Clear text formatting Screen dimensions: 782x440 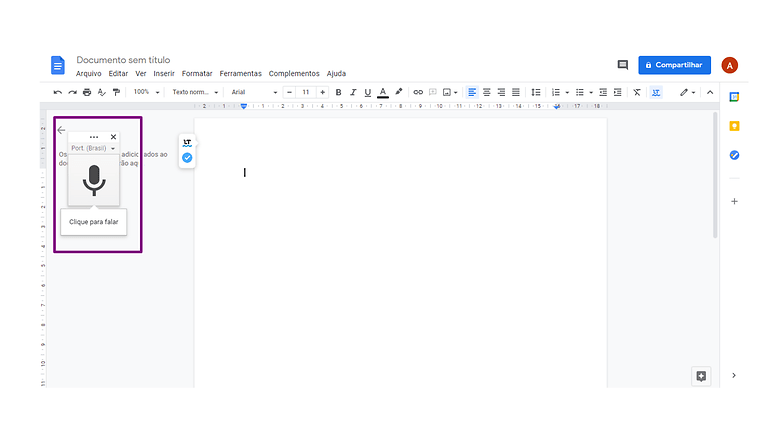637,92
